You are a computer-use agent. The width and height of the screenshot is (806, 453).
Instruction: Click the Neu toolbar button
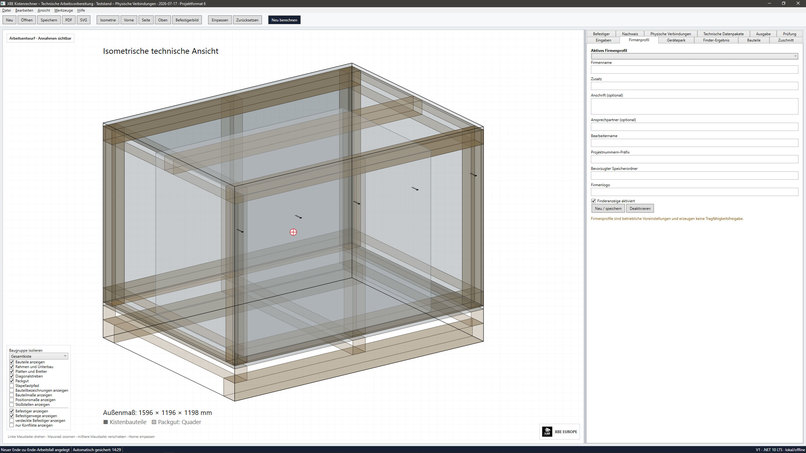[x=9, y=20]
